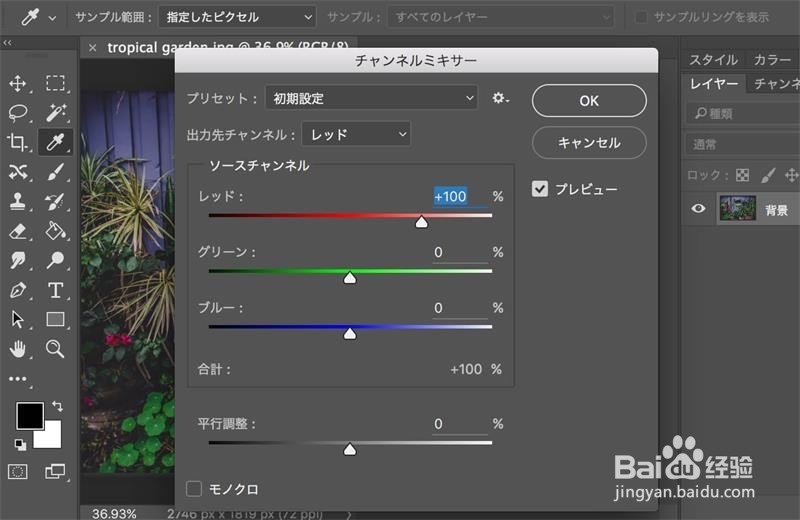The height and width of the screenshot is (520, 800).
Task: Confirm with the OK button
Action: pos(589,101)
